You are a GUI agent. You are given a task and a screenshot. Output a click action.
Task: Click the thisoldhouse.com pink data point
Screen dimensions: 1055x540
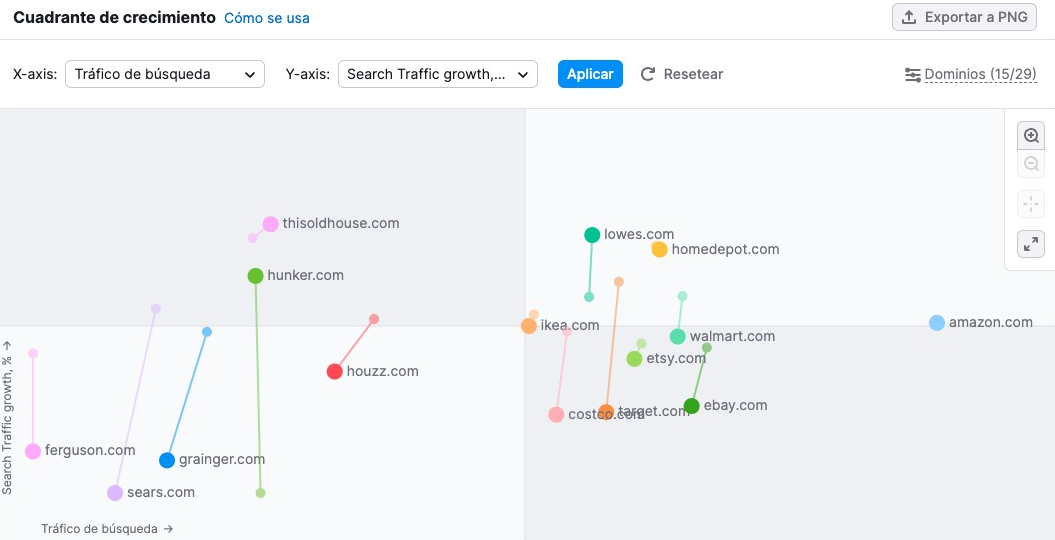pos(270,224)
